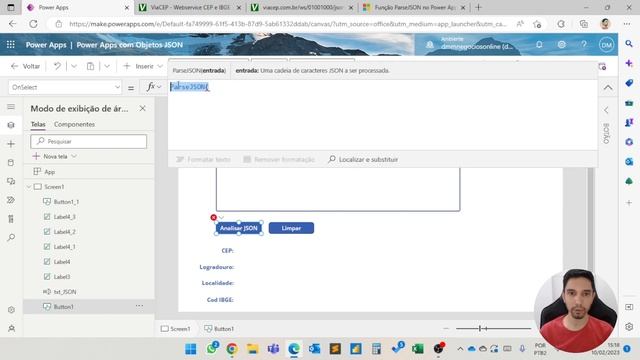Open Settings gear in left rail
The image size is (640, 360).
(x=11, y=310)
